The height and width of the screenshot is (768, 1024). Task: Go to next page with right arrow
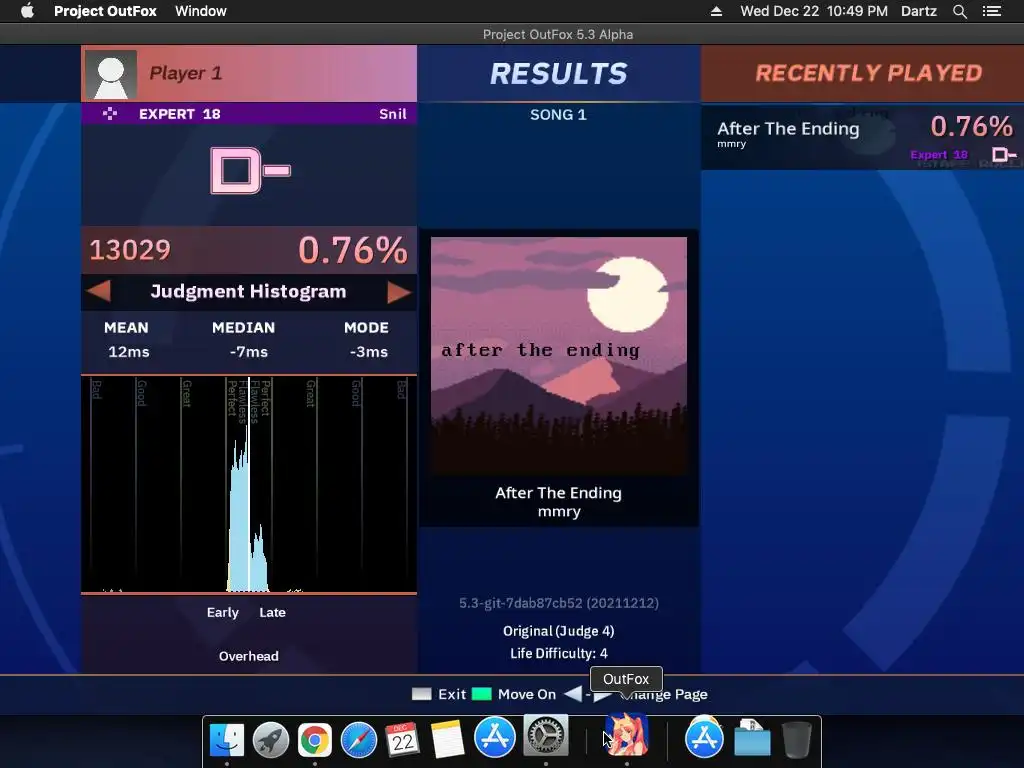398,292
